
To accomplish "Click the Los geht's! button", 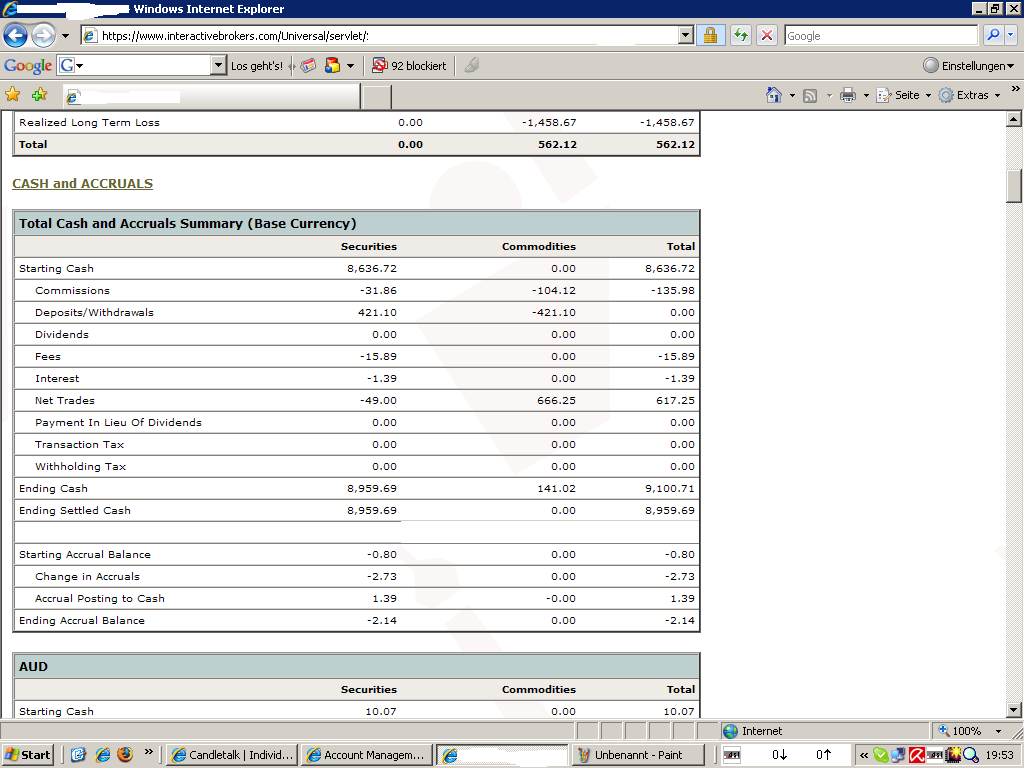I will [257, 66].
